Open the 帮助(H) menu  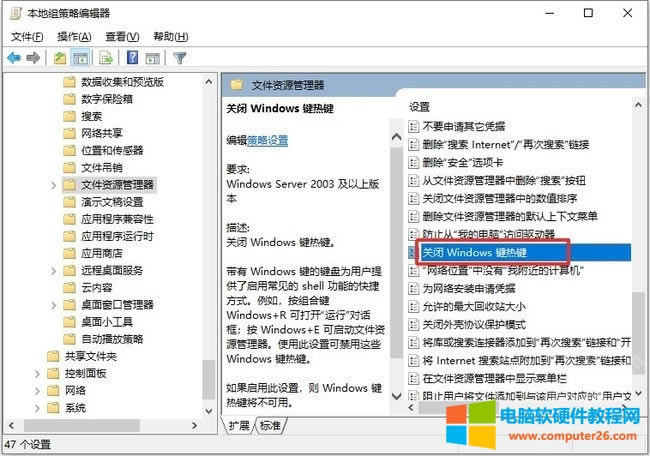170,36
